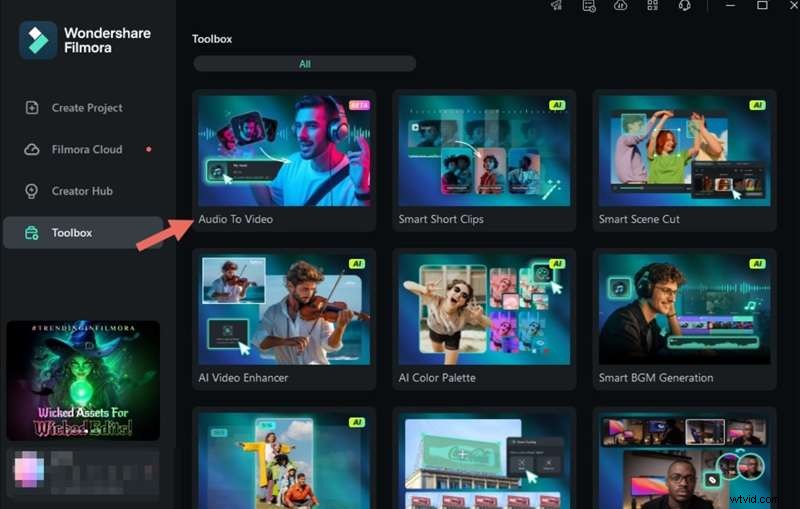Click the BETA badge on Audio To Video
This screenshot has height=509, width=800.
(359, 105)
